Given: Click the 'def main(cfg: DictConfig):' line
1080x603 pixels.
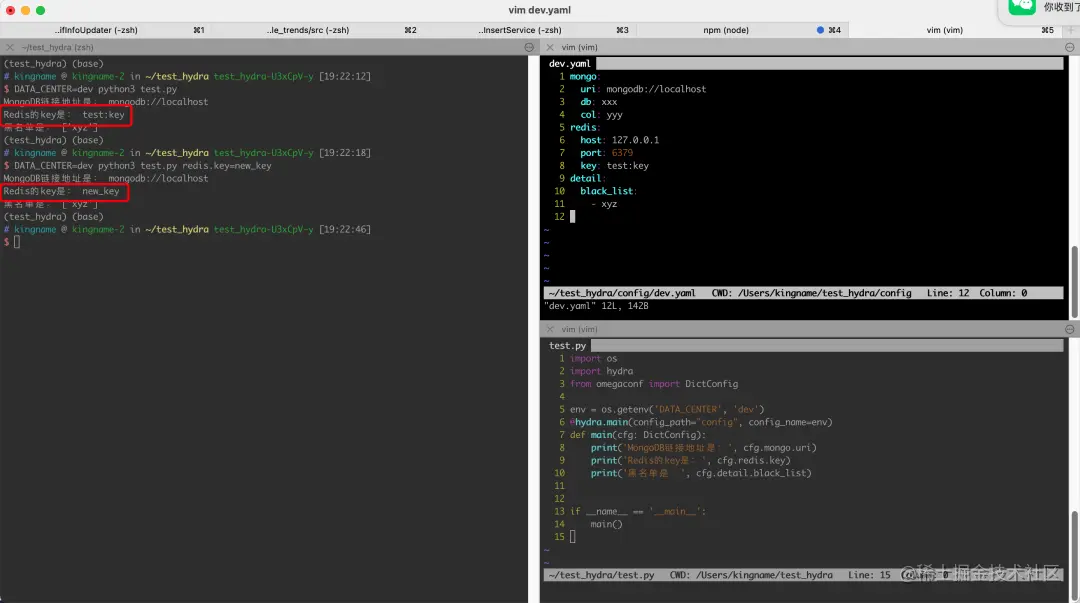Looking at the screenshot, I should (637, 435).
